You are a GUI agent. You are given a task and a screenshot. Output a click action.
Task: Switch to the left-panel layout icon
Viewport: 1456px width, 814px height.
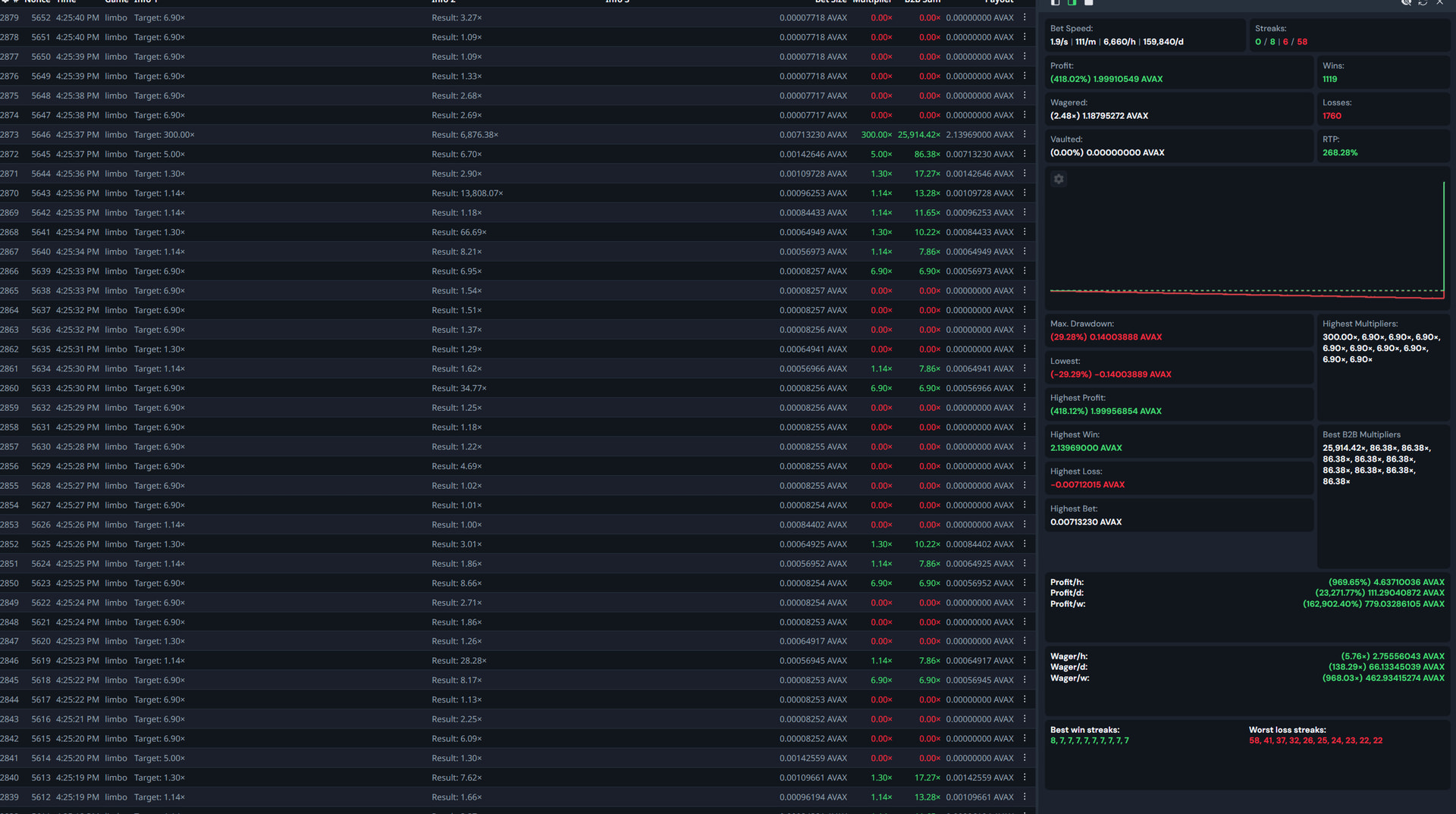coord(1055,3)
